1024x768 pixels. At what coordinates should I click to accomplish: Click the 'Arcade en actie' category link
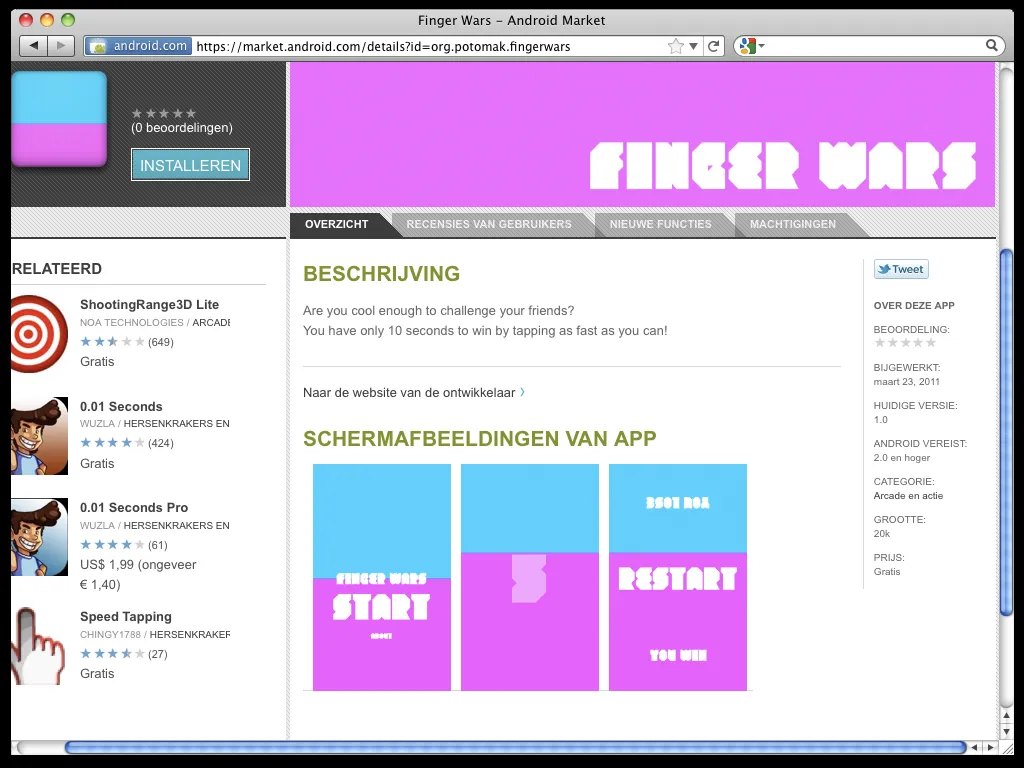908,496
